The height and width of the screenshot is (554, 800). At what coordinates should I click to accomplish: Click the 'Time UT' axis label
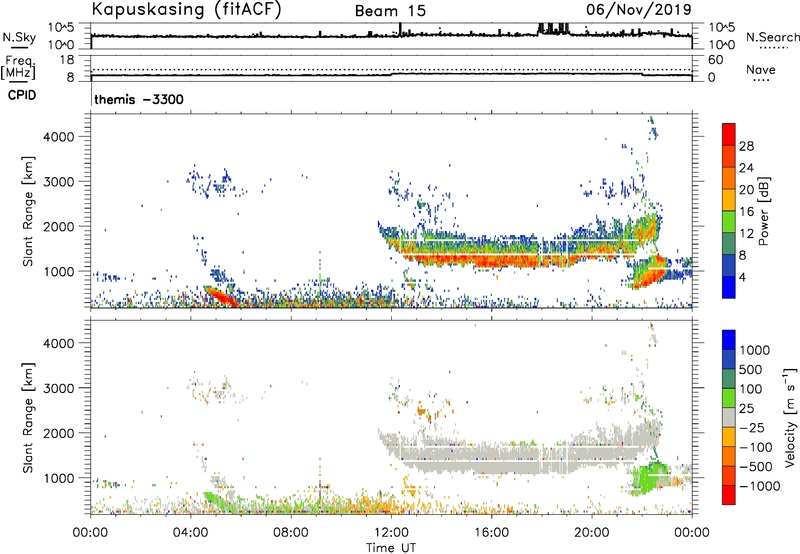pos(391,548)
